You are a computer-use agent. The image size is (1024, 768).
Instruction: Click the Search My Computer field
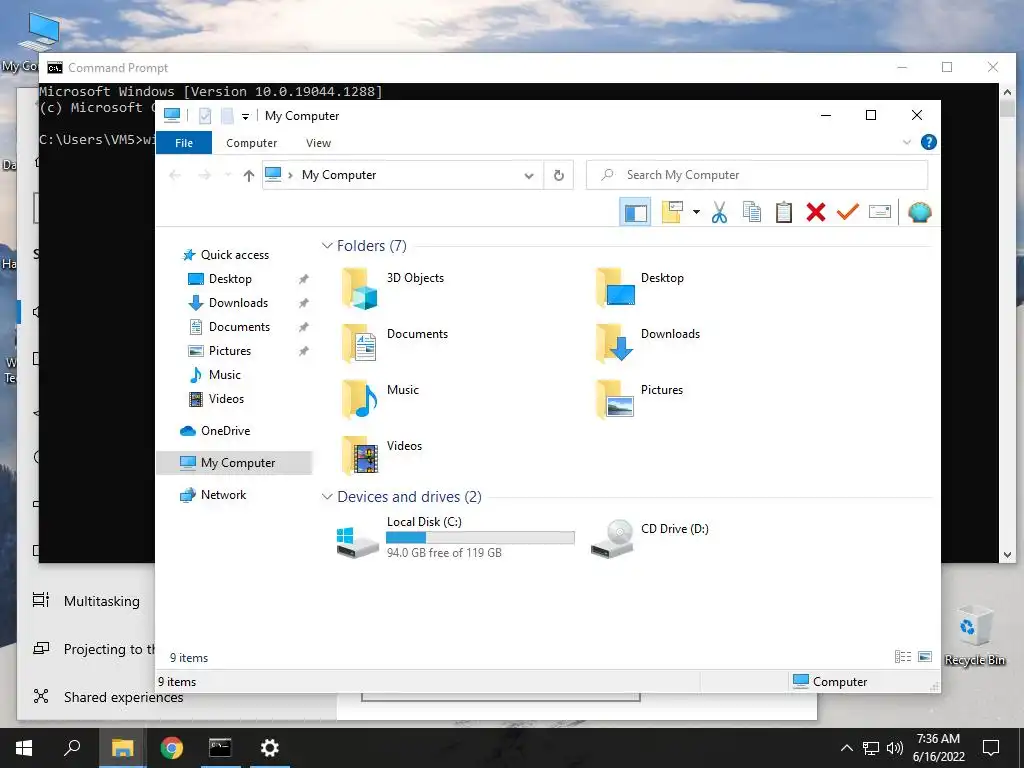coord(757,175)
